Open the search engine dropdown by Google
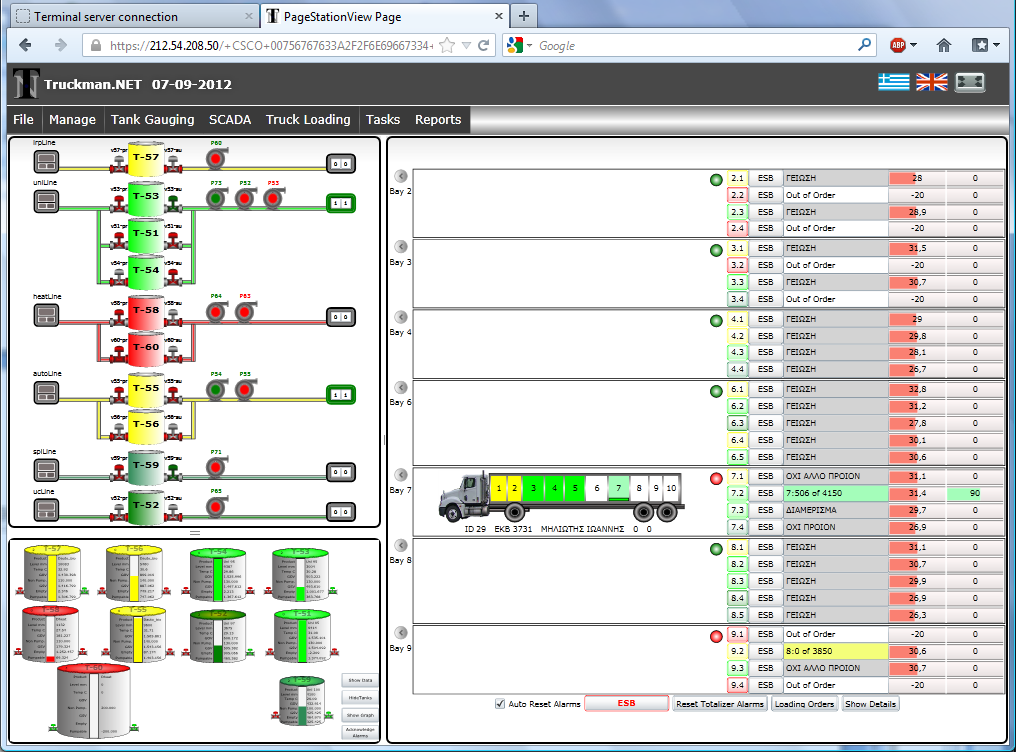Screen dimensions: 1016x752 click(519, 45)
